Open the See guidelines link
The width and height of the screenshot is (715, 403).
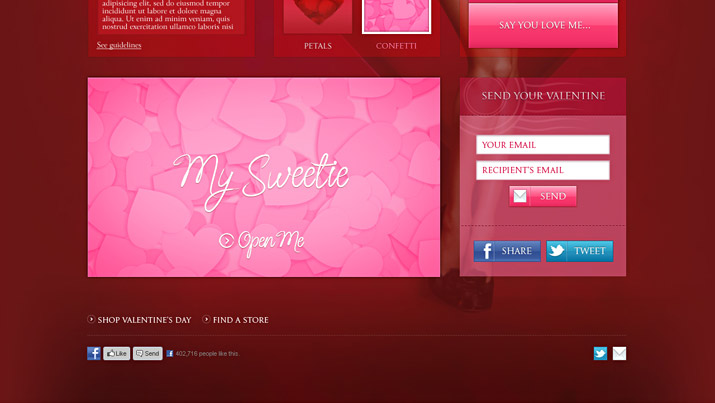tap(119, 45)
